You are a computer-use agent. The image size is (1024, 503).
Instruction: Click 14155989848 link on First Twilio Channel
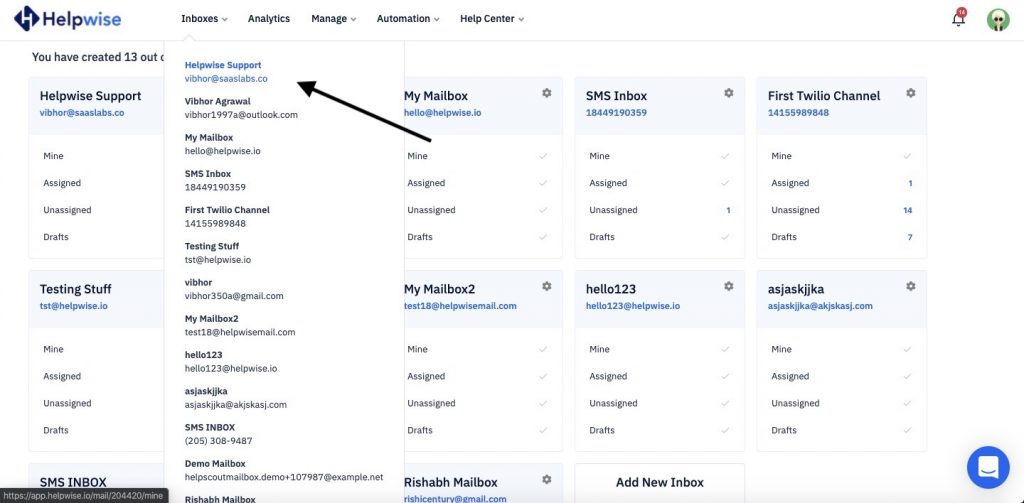click(798, 113)
